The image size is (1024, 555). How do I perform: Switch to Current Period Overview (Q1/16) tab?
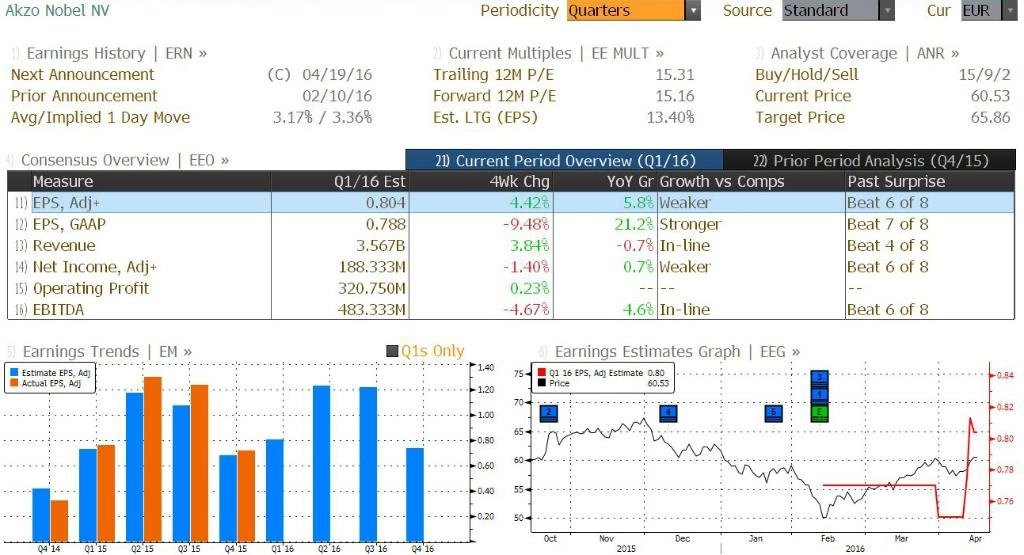(x=564, y=161)
